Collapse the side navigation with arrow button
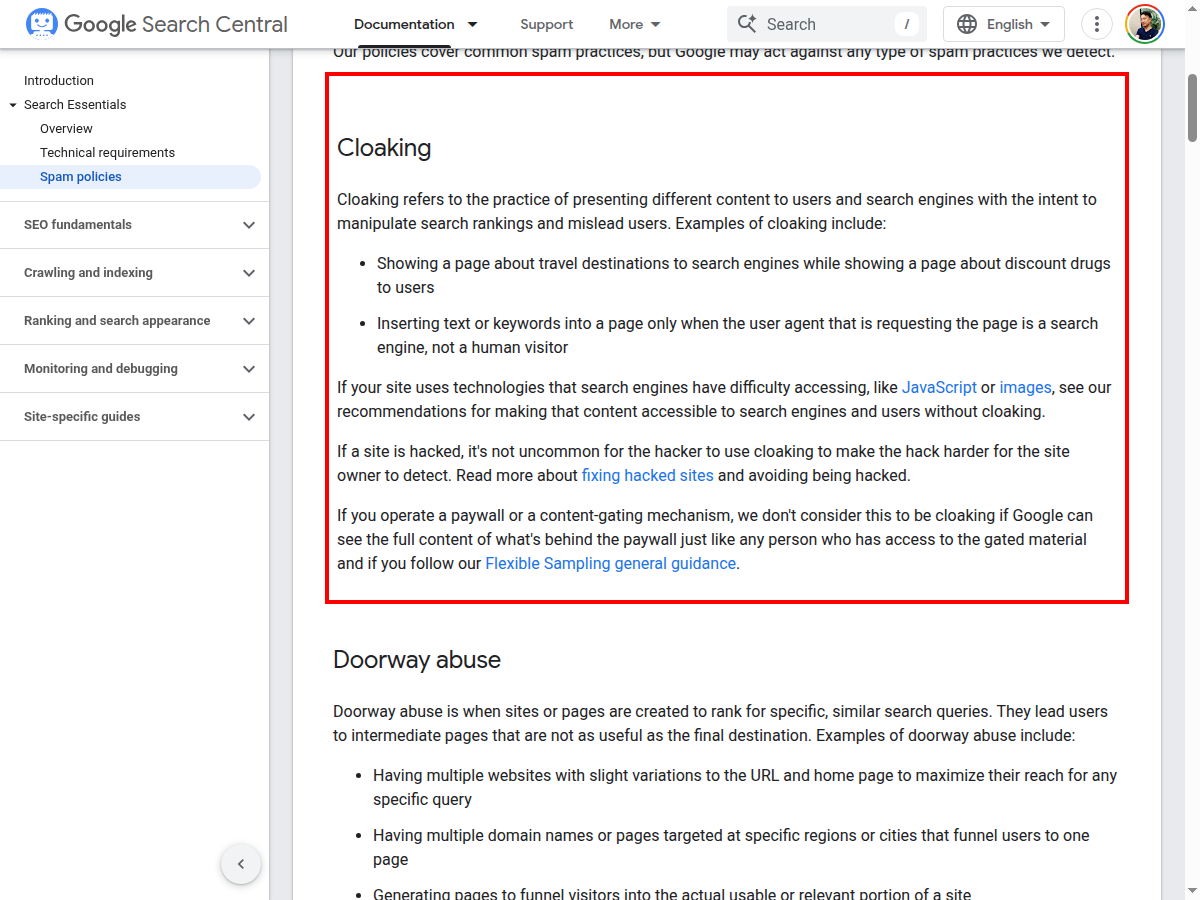Screen dimensions: 1200x900 pos(241,864)
